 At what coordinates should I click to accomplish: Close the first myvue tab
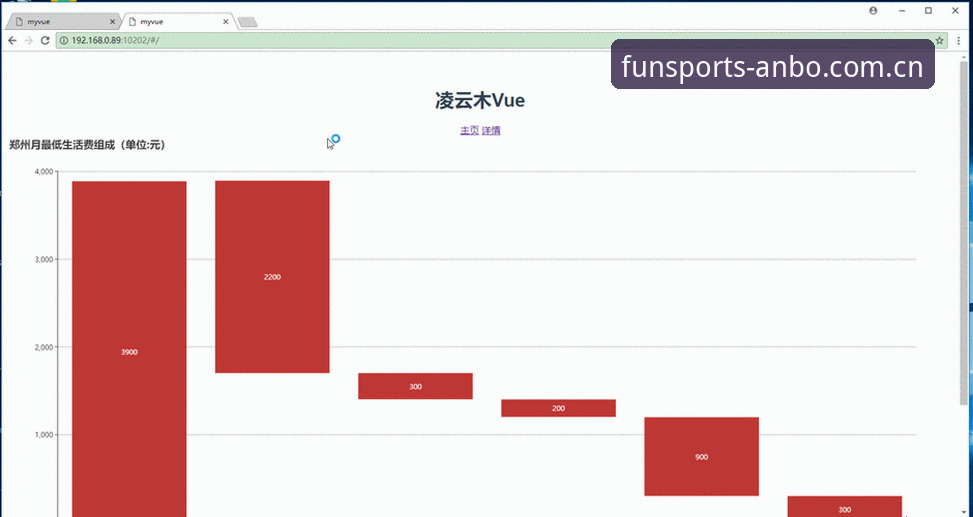[x=112, y=22]
